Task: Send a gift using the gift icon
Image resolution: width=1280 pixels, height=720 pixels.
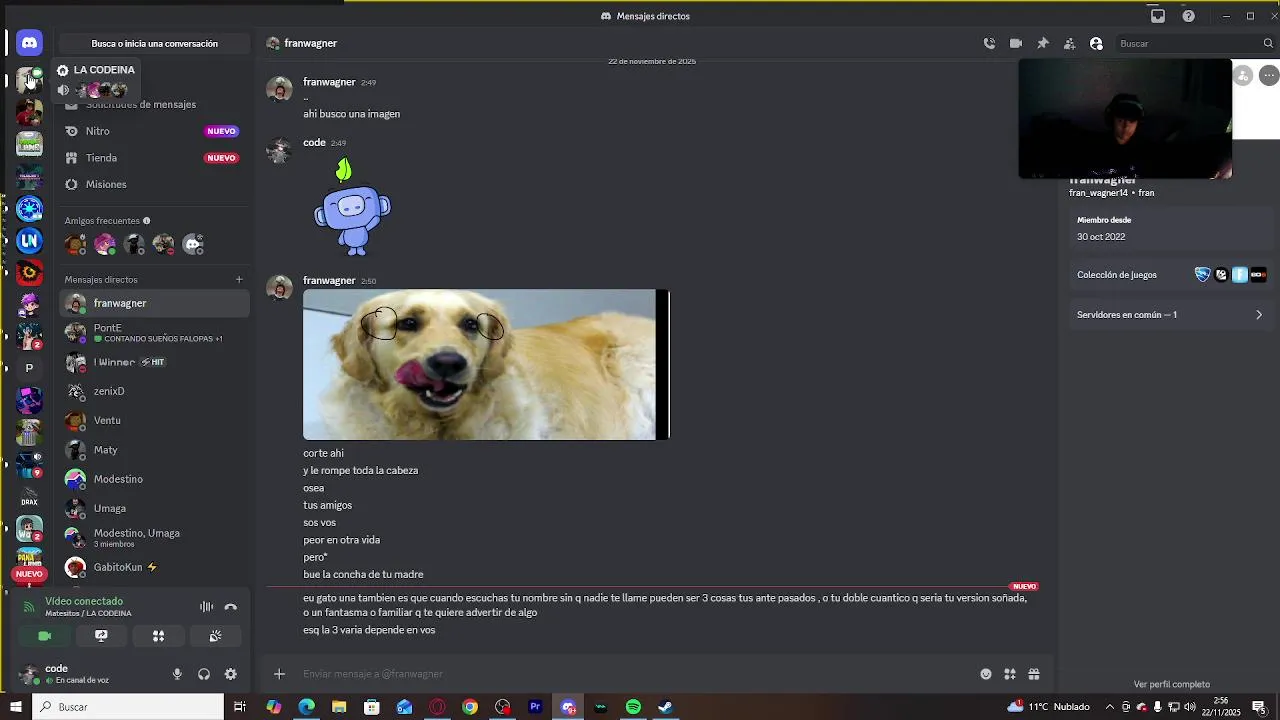Action: coord(1034,674)
